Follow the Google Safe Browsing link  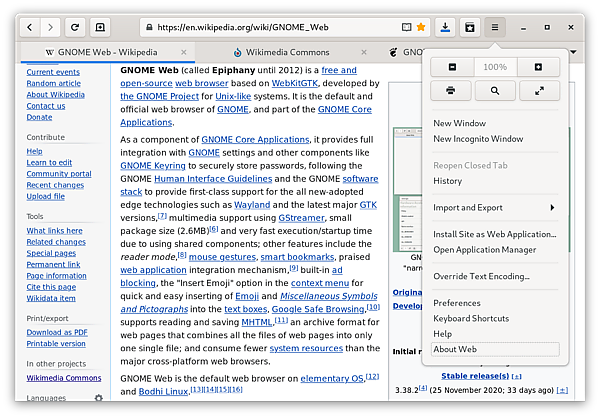coord(318,309)
